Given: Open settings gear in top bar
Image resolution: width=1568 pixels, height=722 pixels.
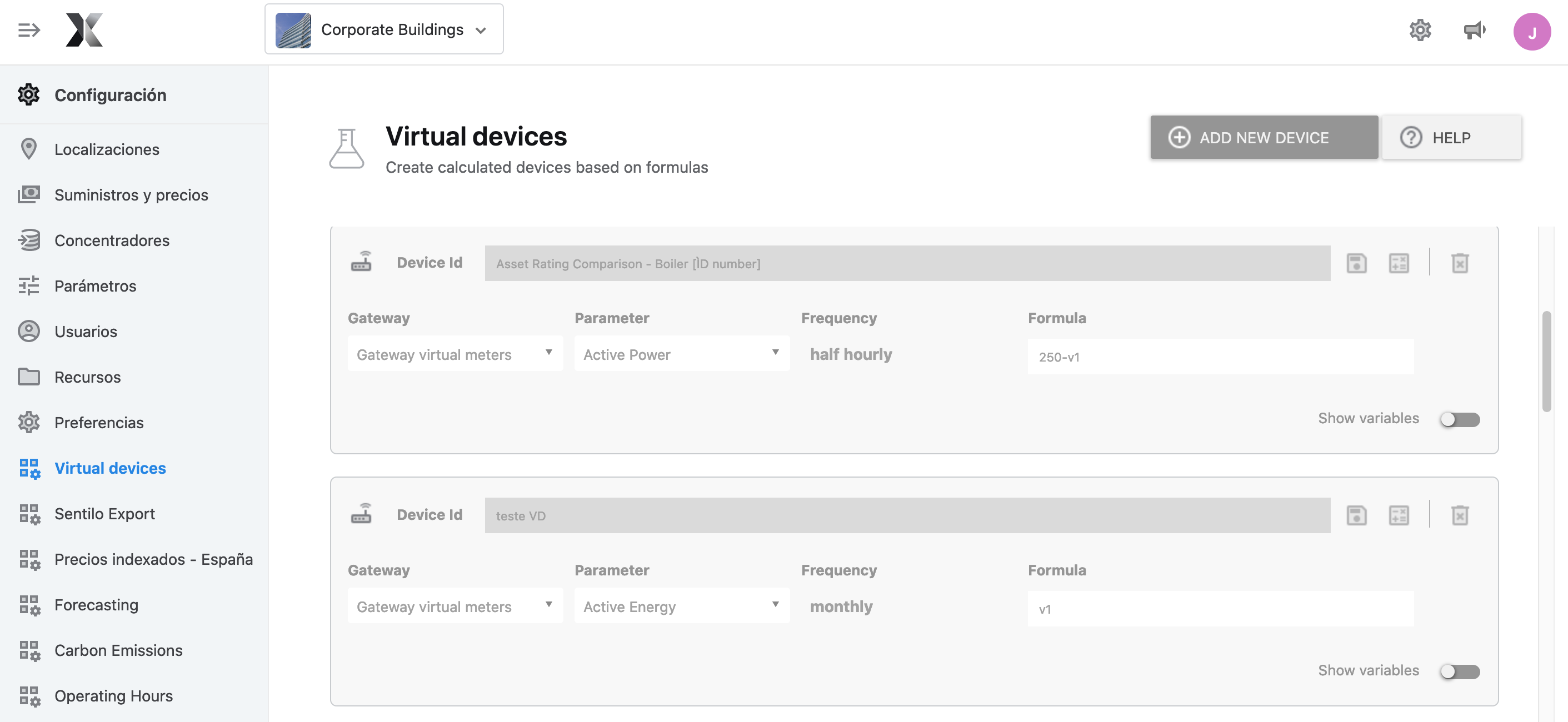Looking at the screenshot, I should [1420, 30].
